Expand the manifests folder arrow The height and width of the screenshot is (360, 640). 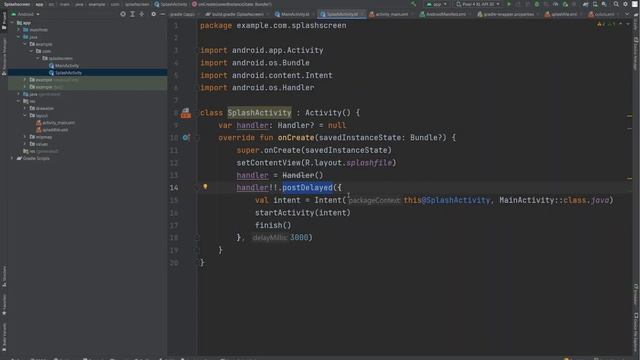click(18, 30)
